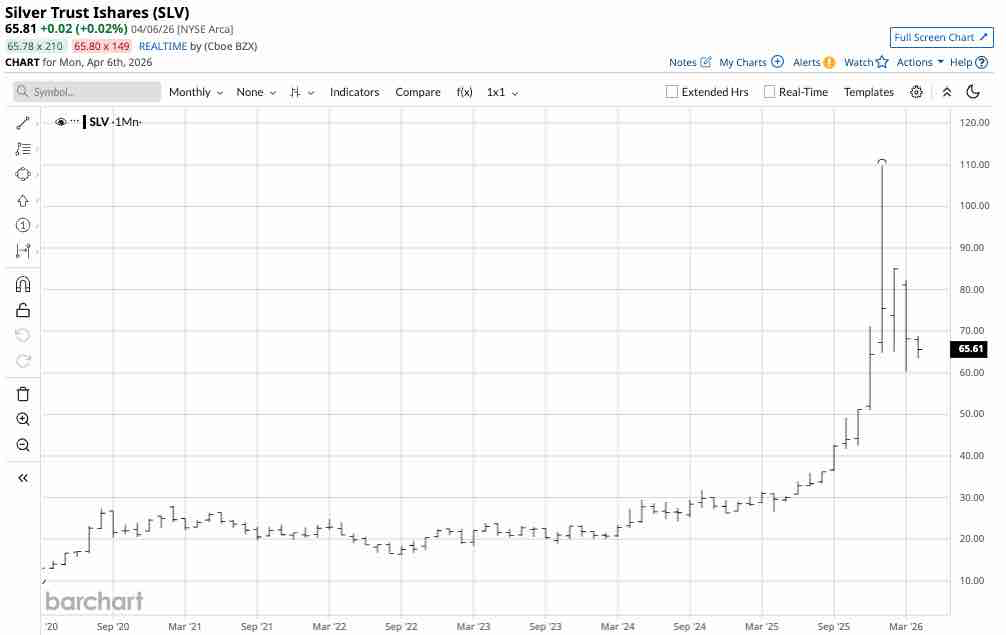This screenshot has width=1006, height=635.
Task: Collapse chart header with double chevron
Action: [946, 92]
